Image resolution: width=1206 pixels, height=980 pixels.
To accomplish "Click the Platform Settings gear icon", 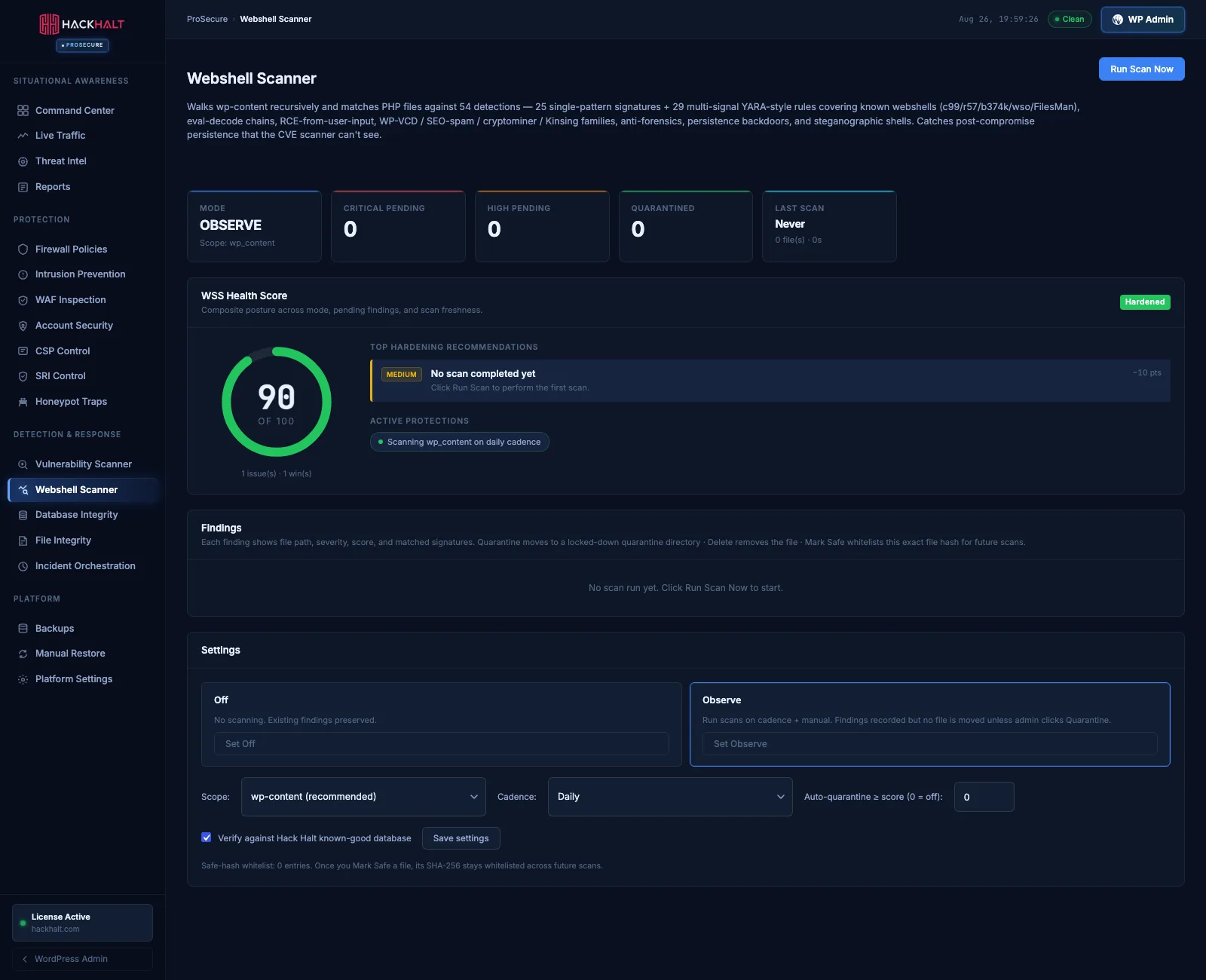I will [x=23, y=679].
